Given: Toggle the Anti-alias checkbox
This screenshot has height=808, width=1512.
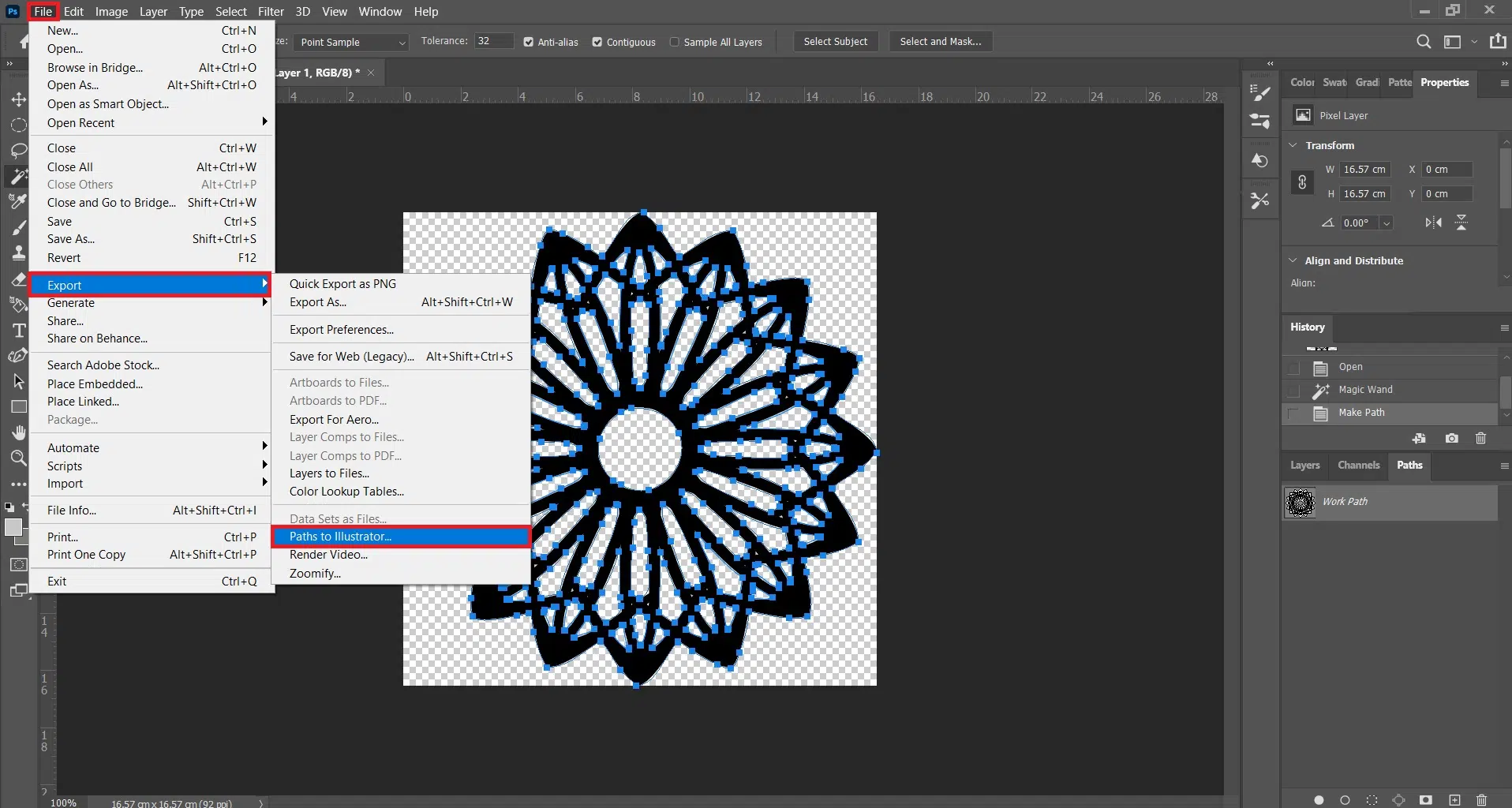Looking at the screenshot, I should [x=529, y=43].
